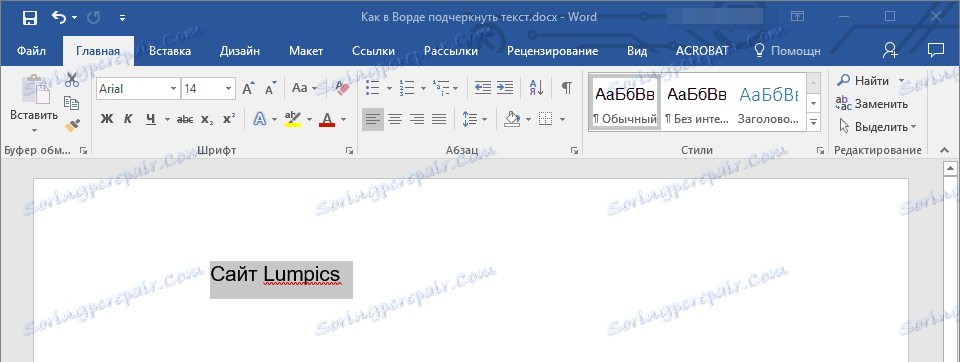
Task: Open the Рецензирование tab
Action: [x=552, y=51]
